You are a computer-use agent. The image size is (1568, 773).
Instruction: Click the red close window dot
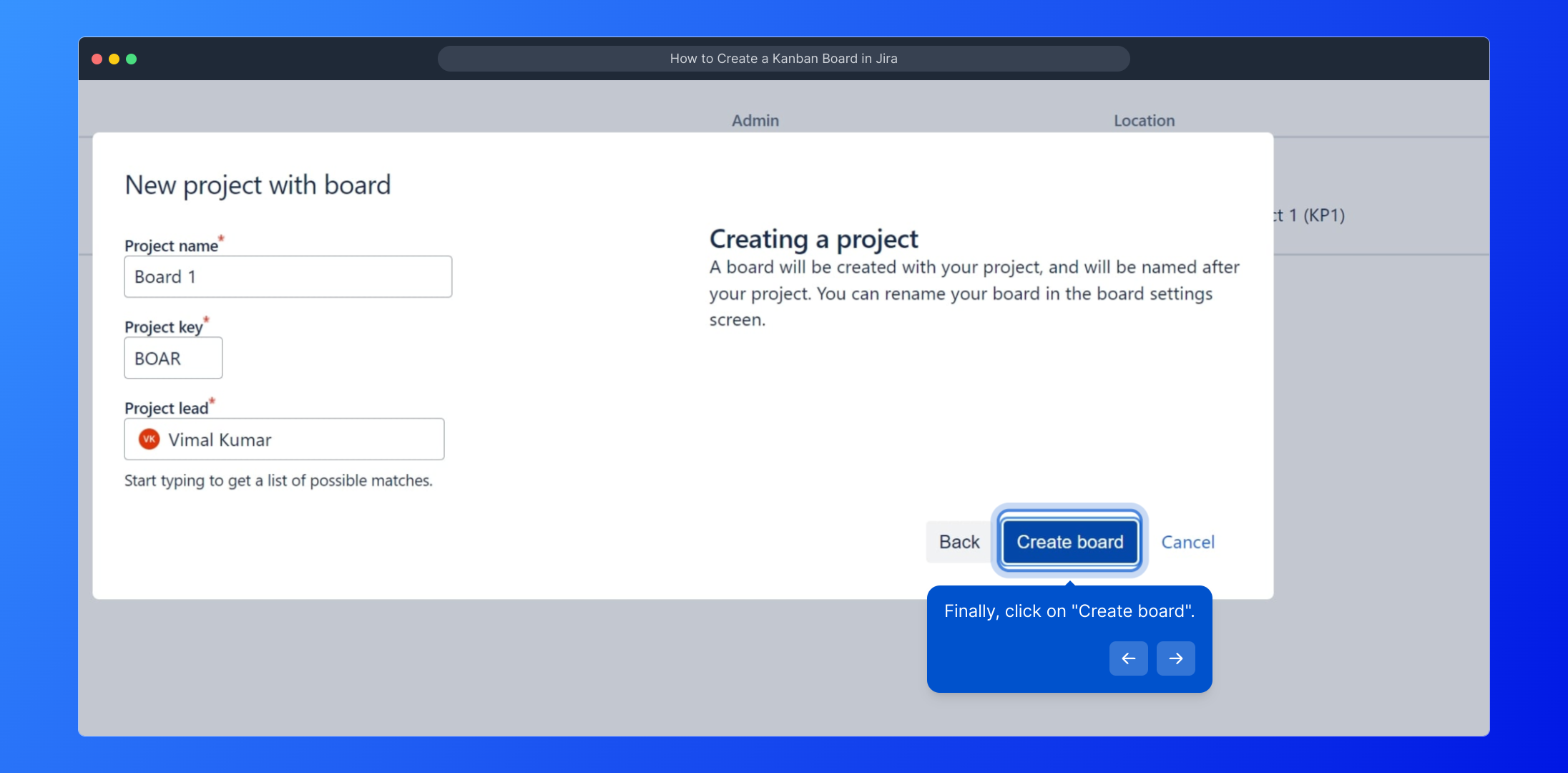(x=97, y=59)
